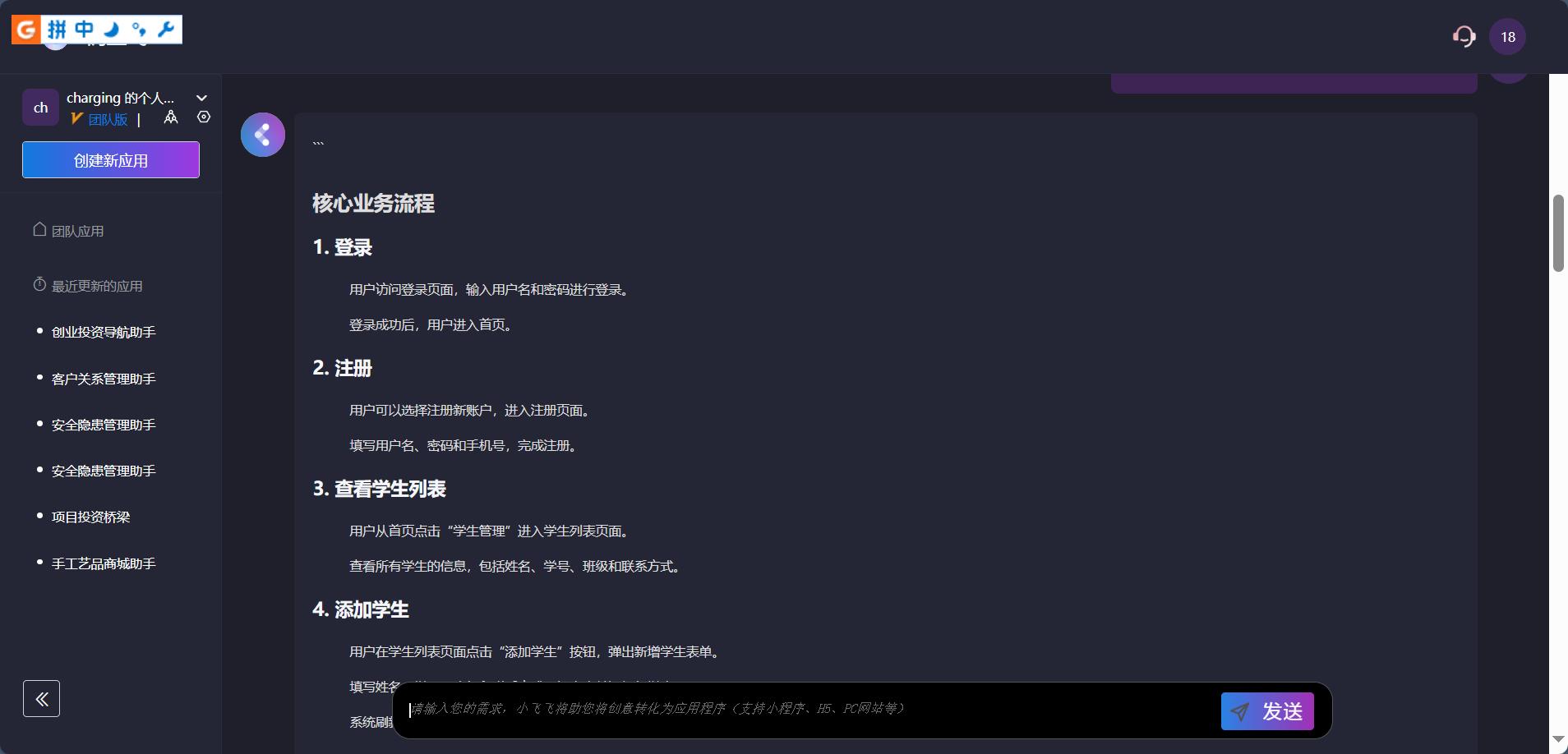Click the 核心业务流程 heading
The height and width of the screenshot is (754, 1568).
coord(373,204)
